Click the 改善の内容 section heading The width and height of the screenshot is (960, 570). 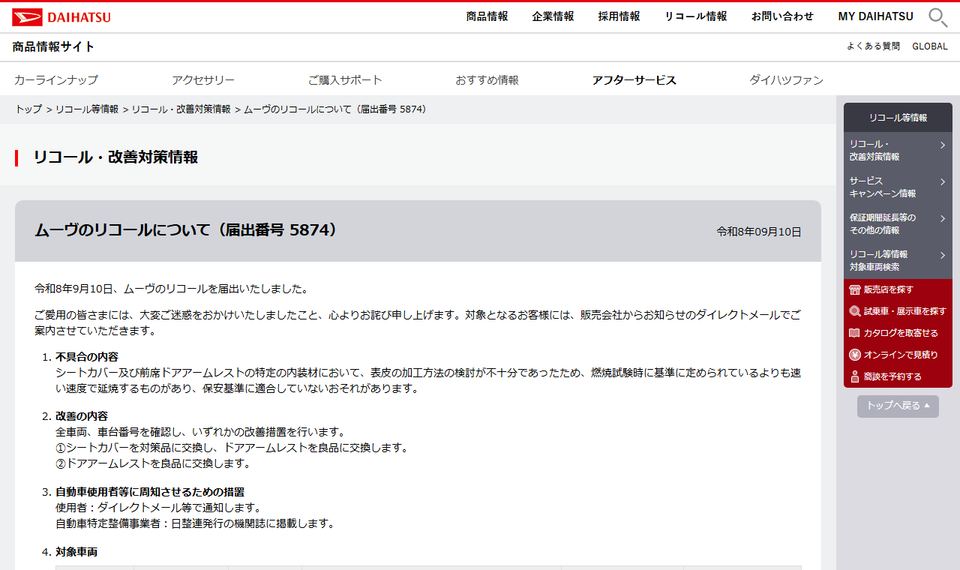click(81, 416)
